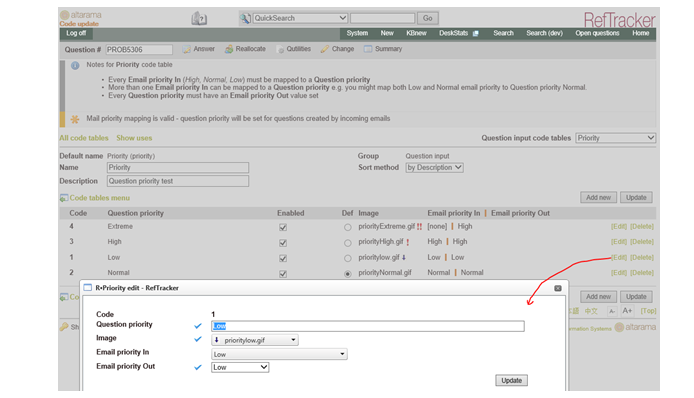Open the QuickSearch dropdown
Image resolution: width=694 pixels, height=398 pixels.
[x=300, y=18]
